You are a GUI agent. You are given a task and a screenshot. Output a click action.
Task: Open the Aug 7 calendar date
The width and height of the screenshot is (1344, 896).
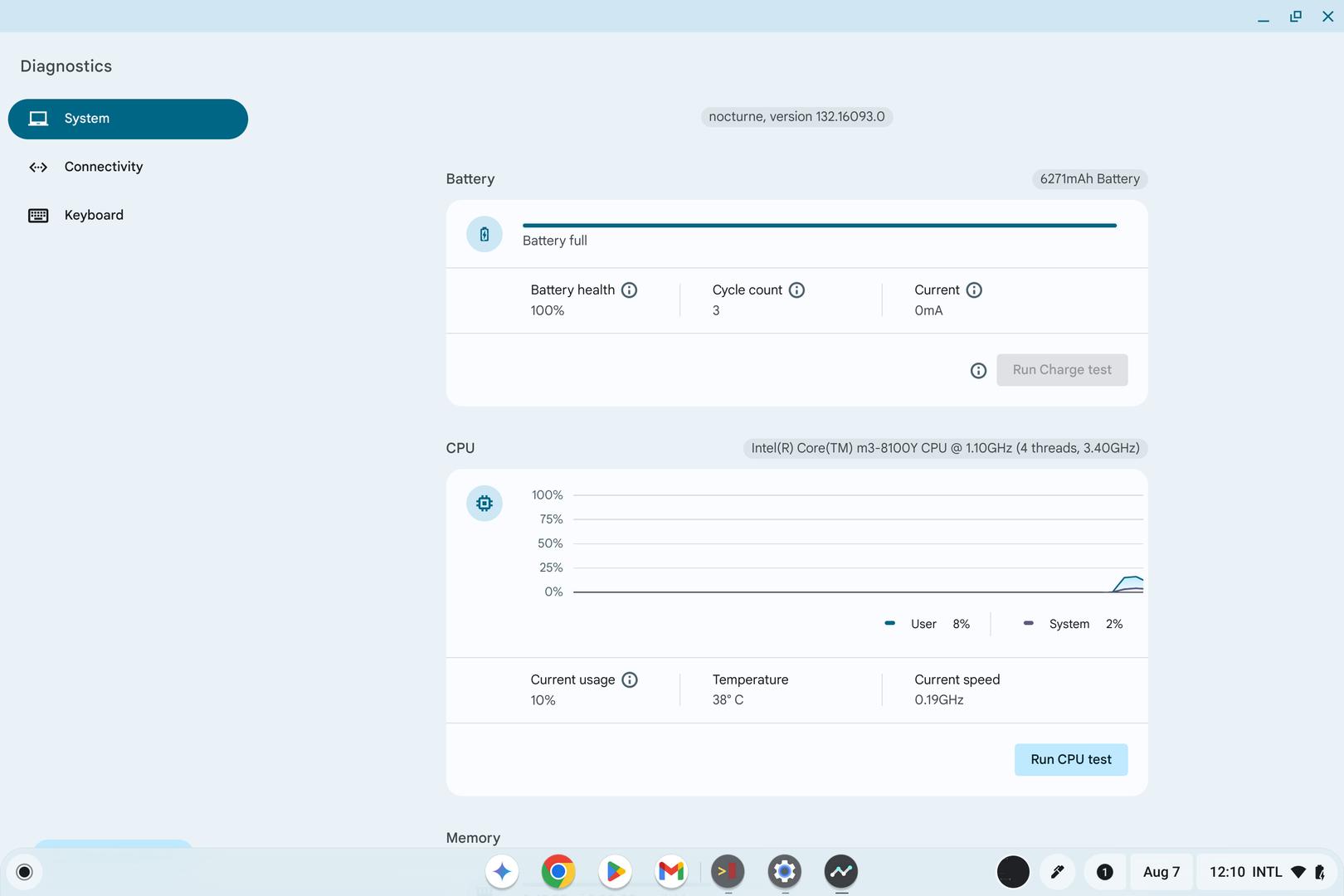coord(1161,872)
